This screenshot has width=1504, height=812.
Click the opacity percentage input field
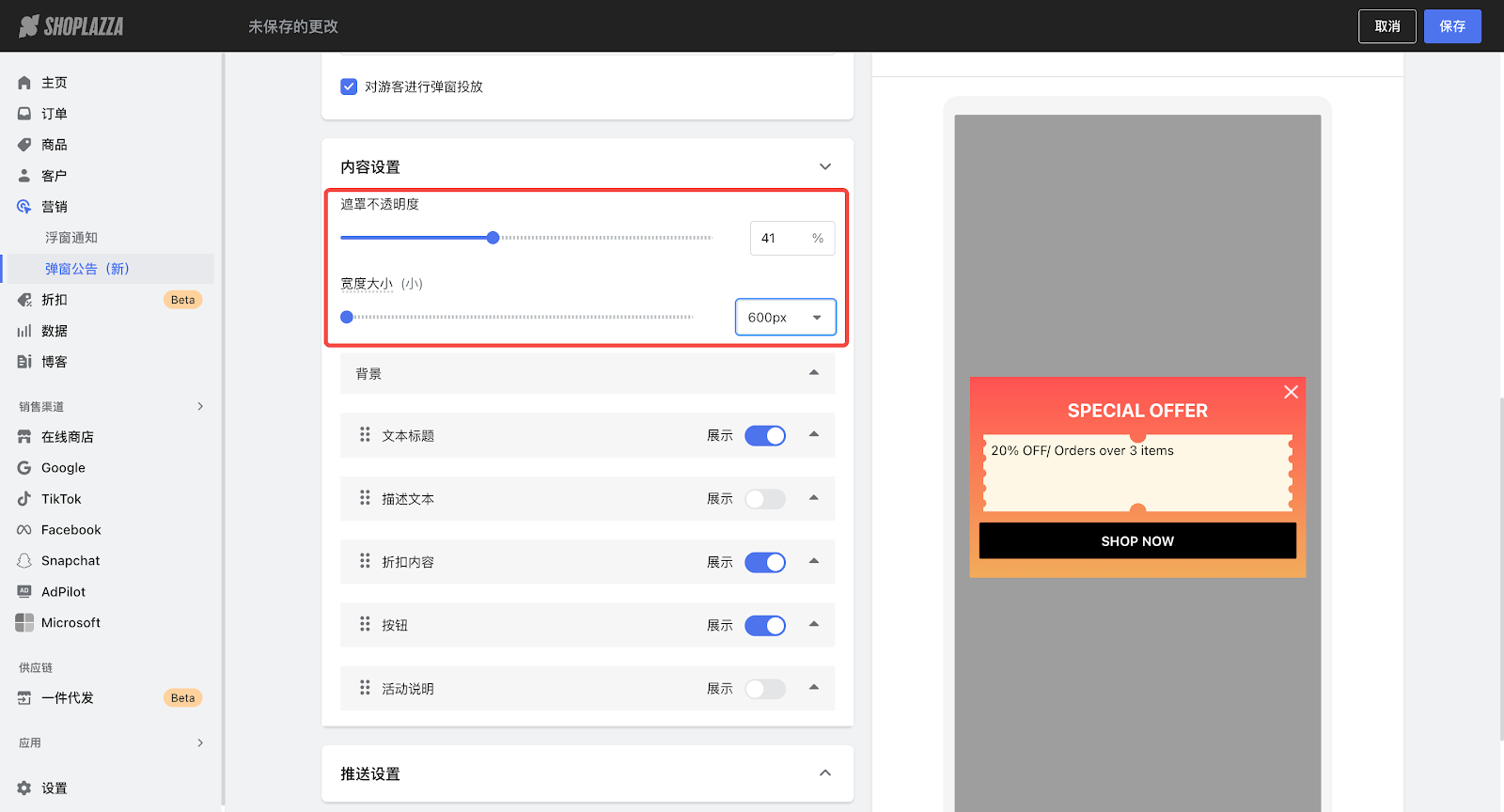click(x=792, y=239)
